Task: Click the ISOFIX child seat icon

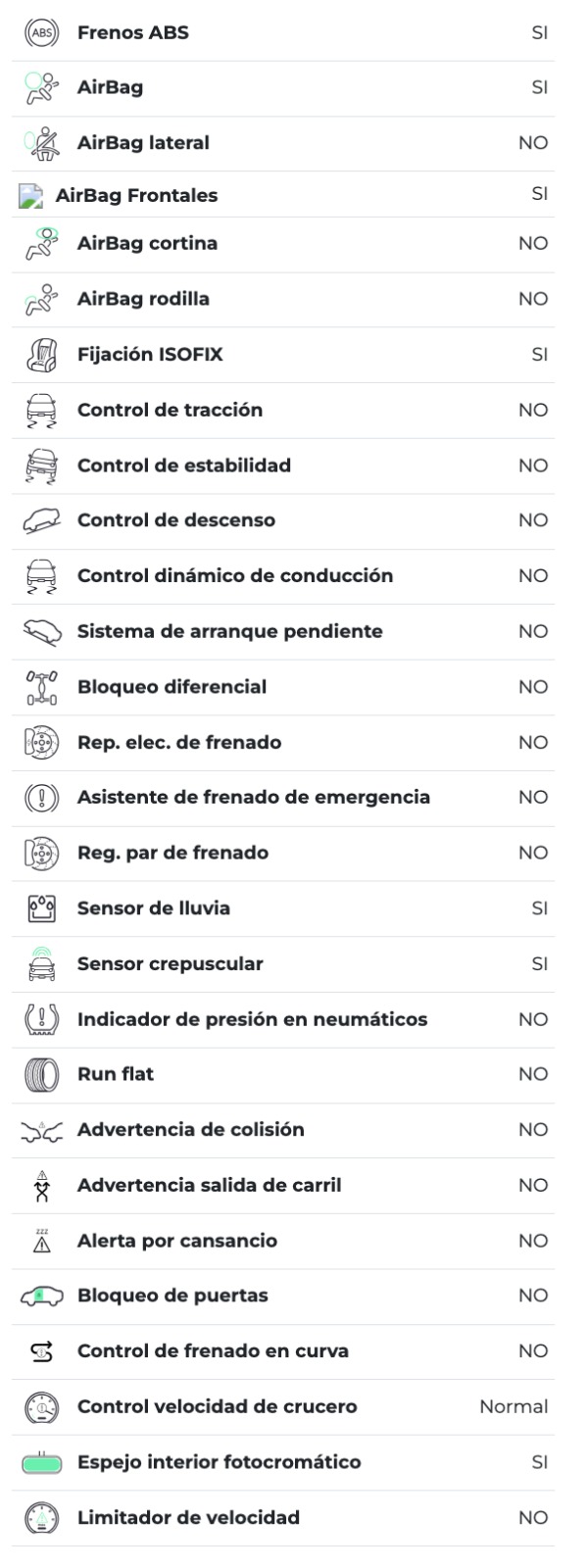Action: pos(40,355)
